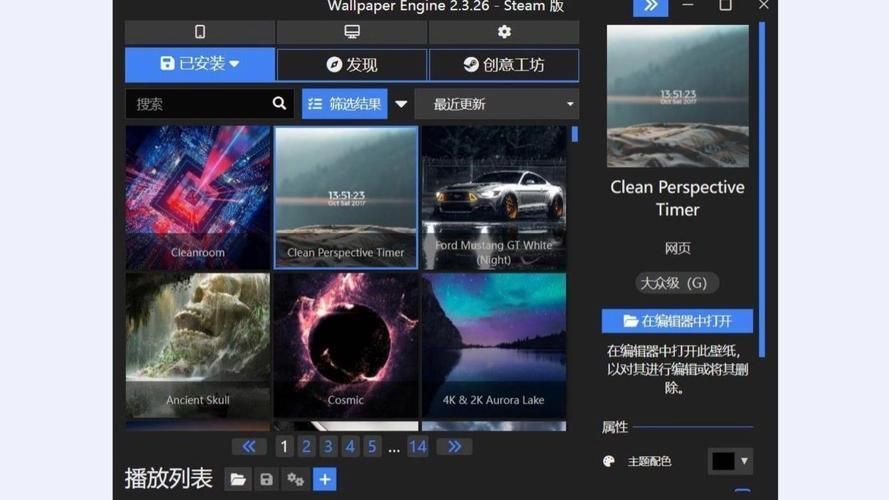Click the preview image of Clean Perspective Timer

pos(678,96)
